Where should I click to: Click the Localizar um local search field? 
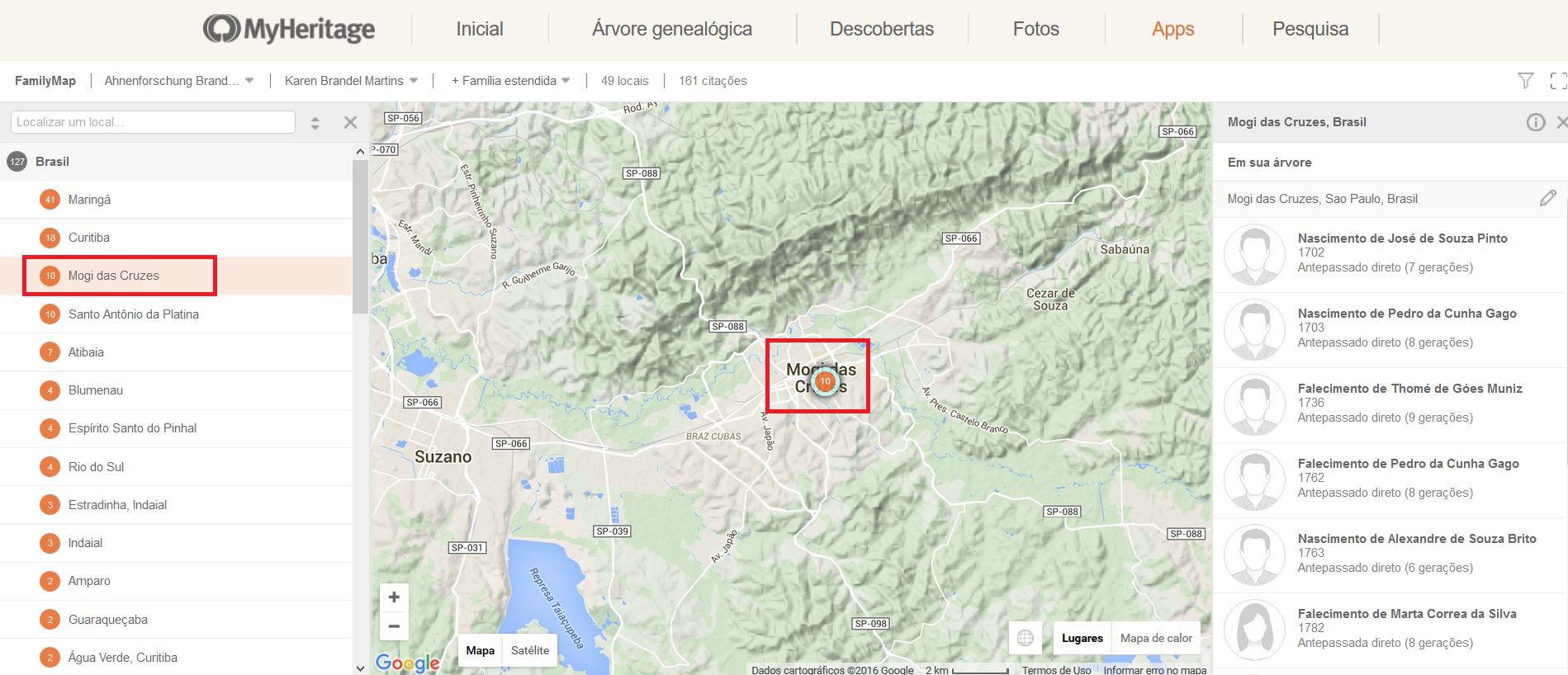pyautogui.click(x=153, y=122)
